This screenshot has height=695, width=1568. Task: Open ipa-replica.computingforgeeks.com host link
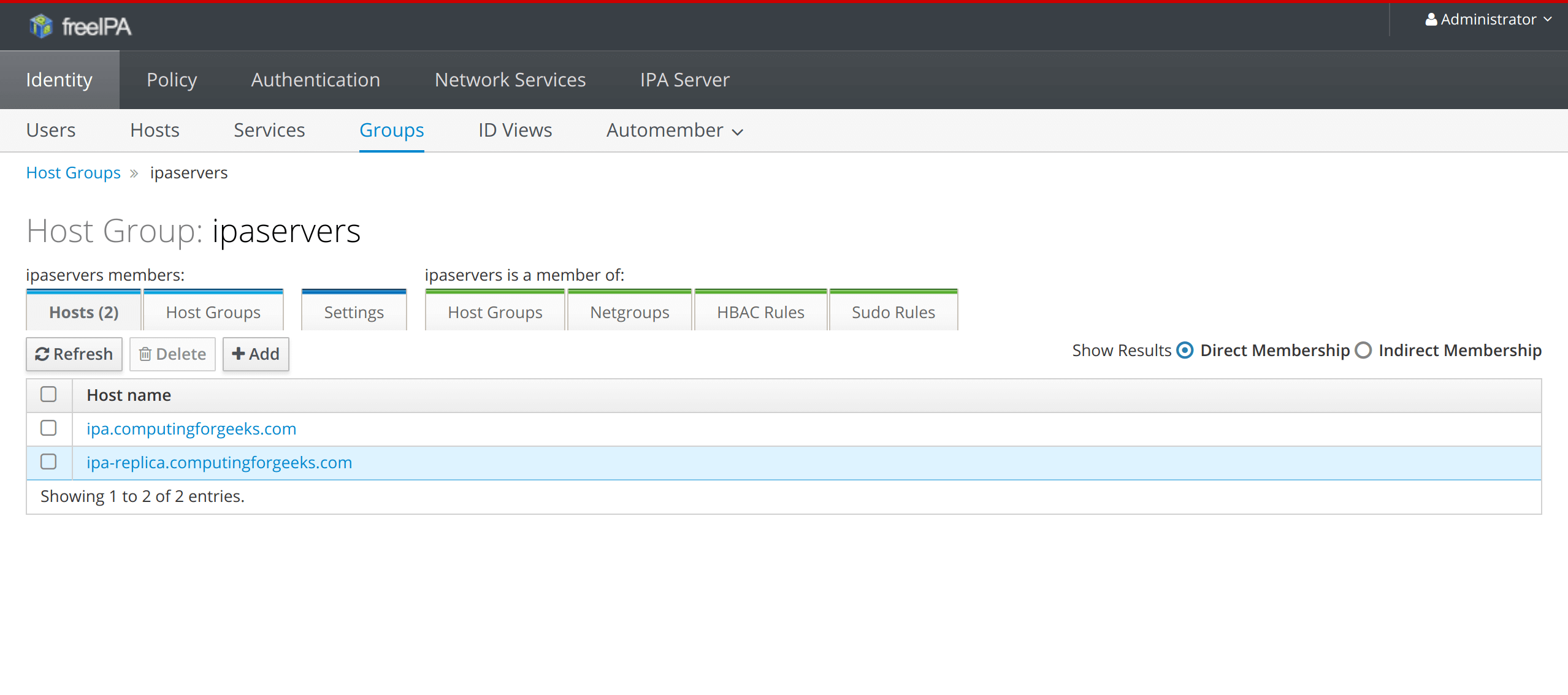[219, 463]
